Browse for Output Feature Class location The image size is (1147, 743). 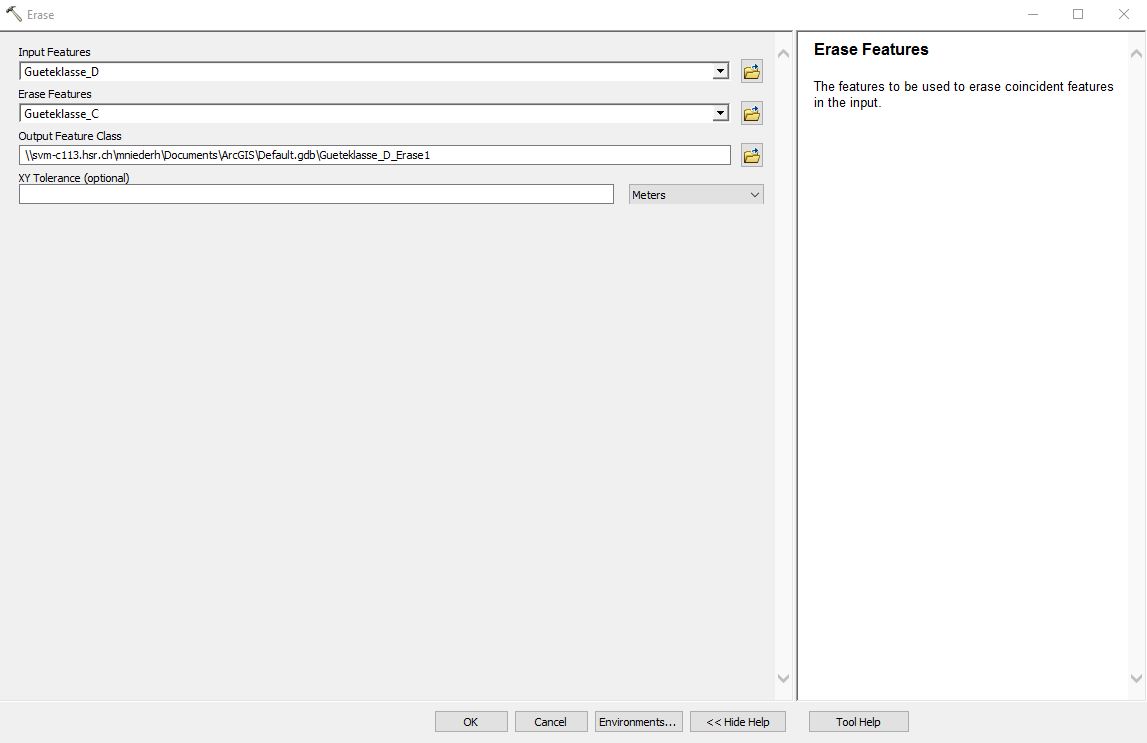[751, 156]
